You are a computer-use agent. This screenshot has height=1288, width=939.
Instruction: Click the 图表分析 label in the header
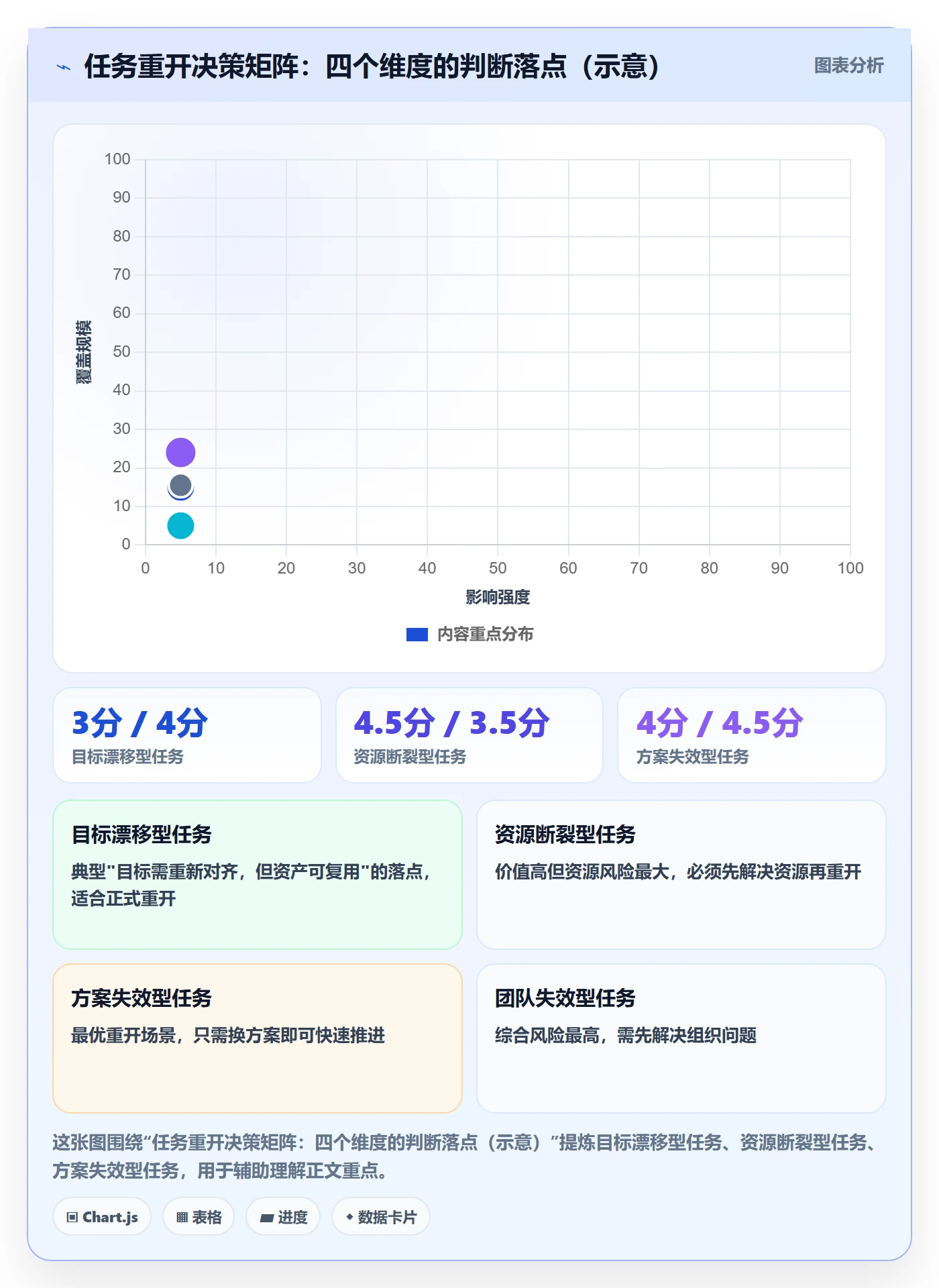pyautogui.click(x=848, y=66)
